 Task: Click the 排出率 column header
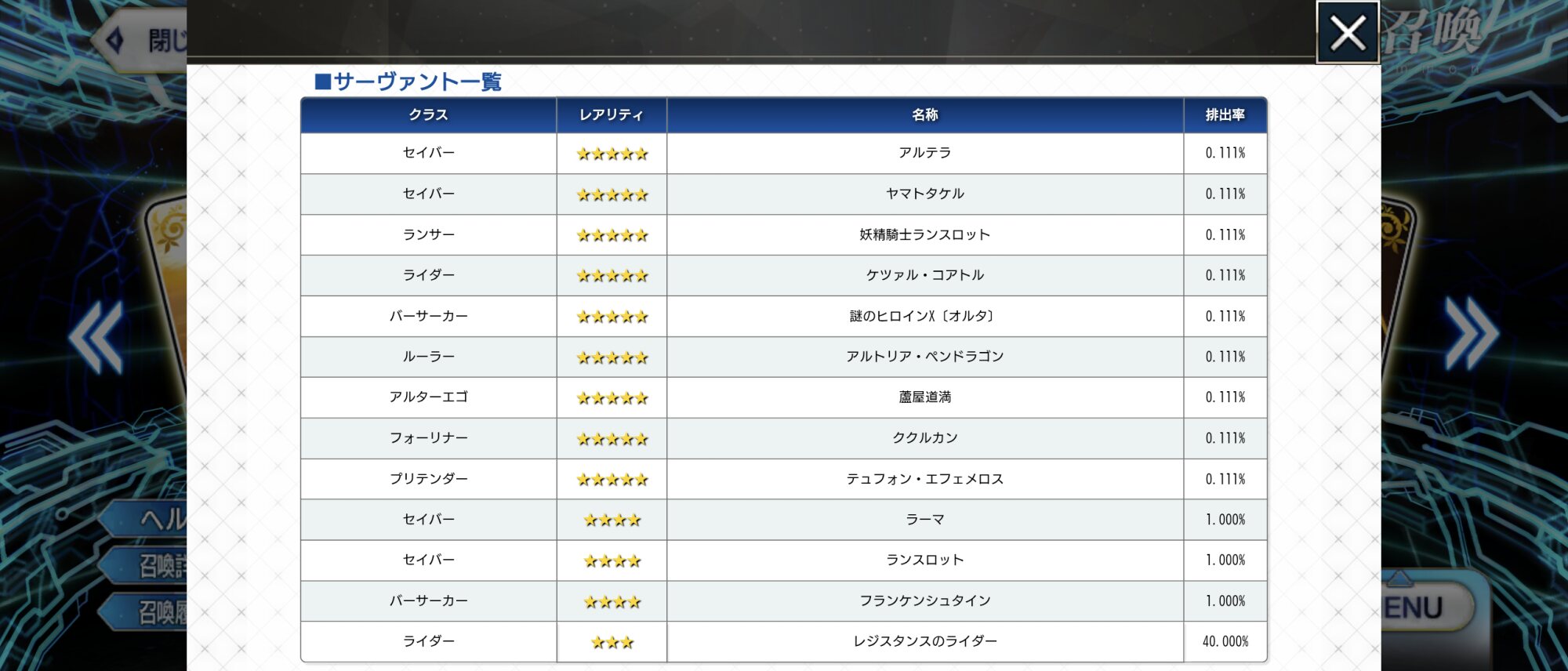coord(1225,115)
